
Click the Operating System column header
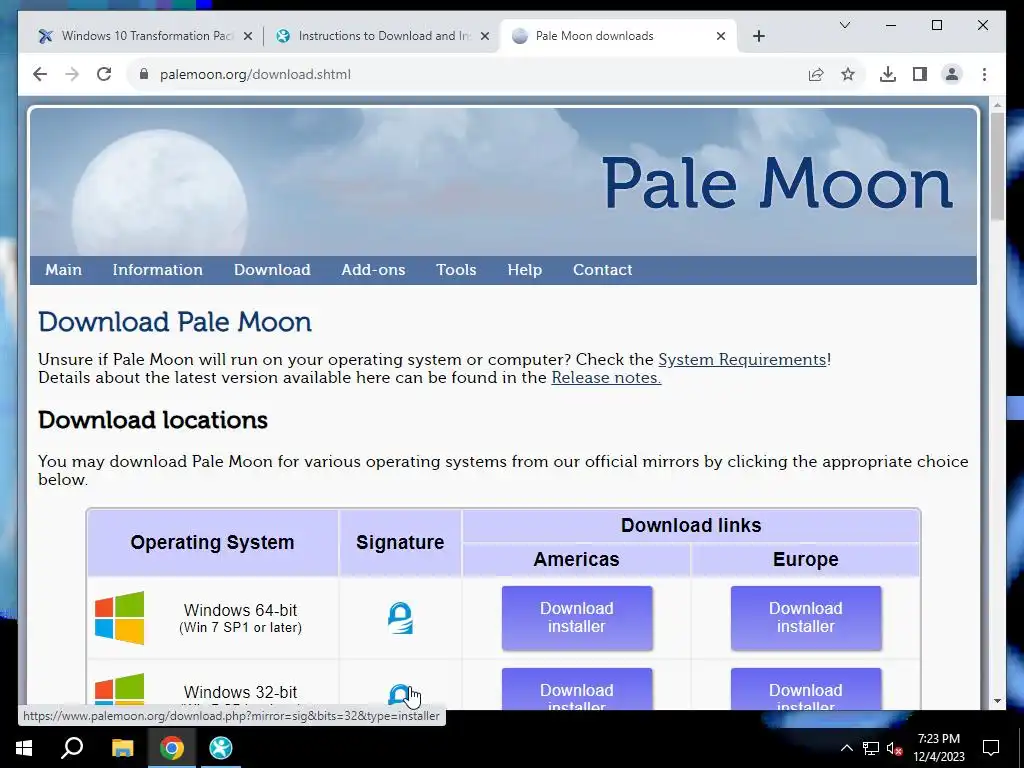click(x=212, y=543)
